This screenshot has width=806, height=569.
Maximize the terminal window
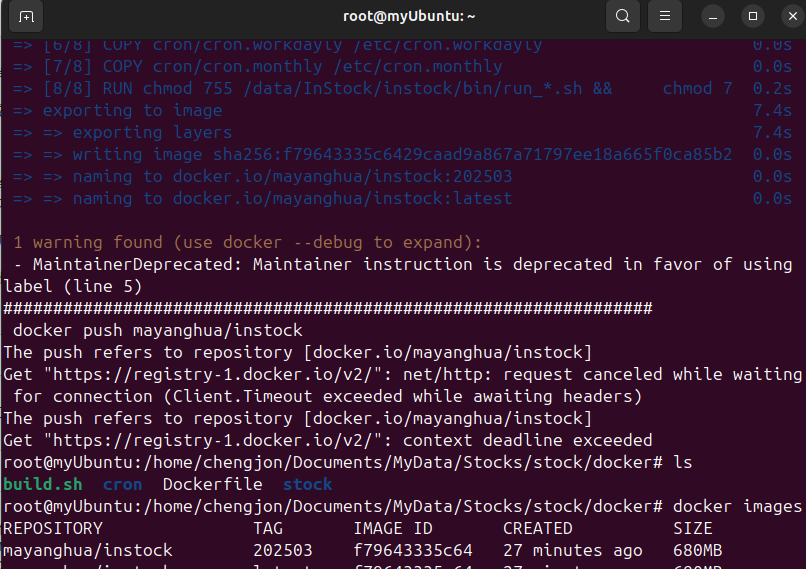coord(753,16)
